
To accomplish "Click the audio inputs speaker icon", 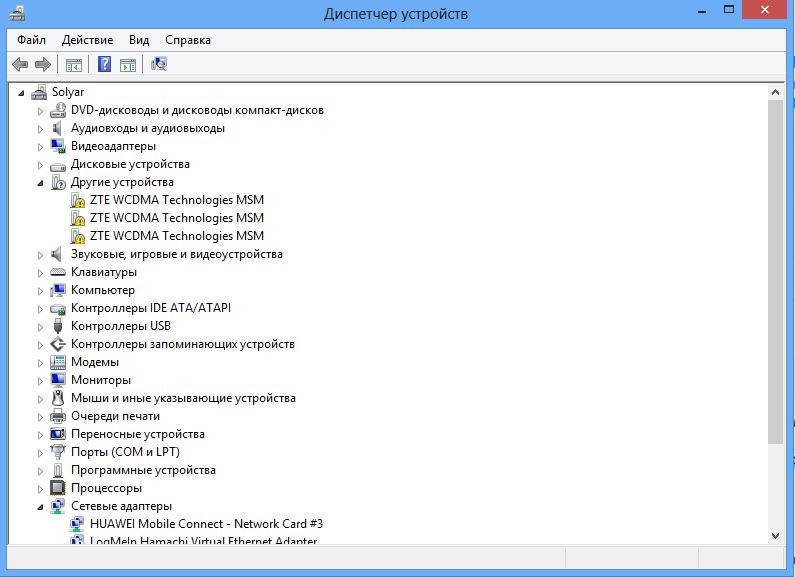I will 57,128.
